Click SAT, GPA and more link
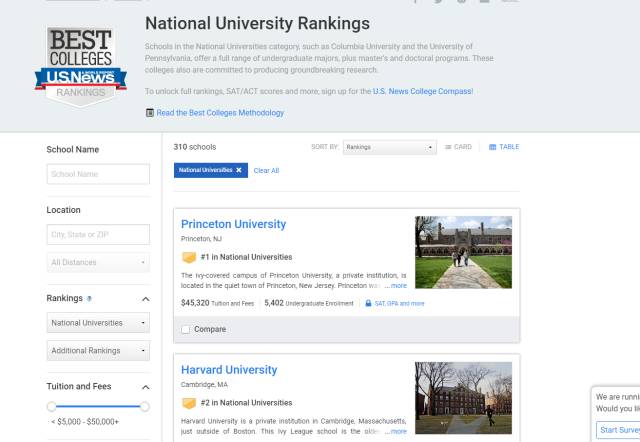The image size is (640, 442). [399, 304]
